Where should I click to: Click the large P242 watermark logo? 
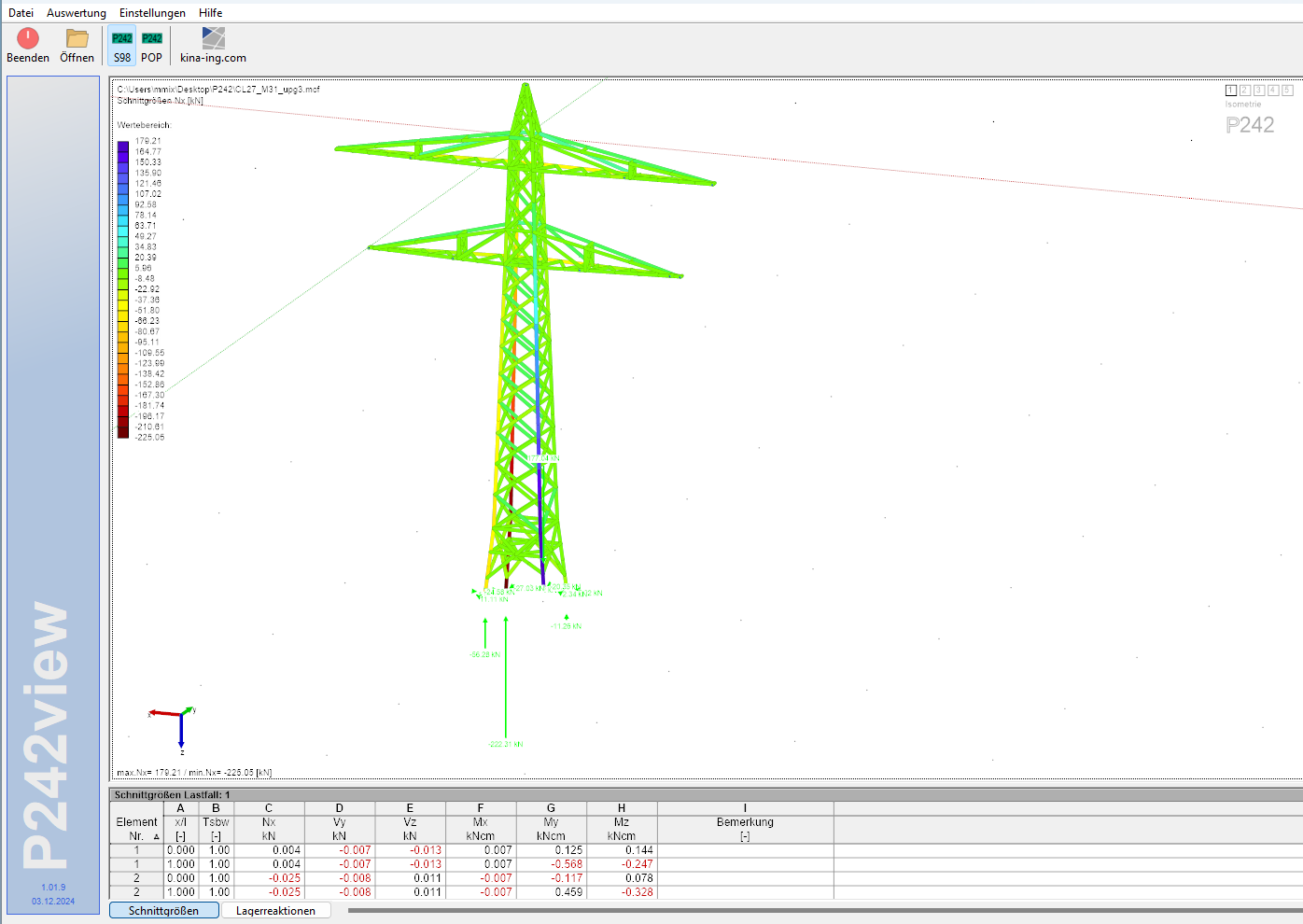pos(1250,125)
